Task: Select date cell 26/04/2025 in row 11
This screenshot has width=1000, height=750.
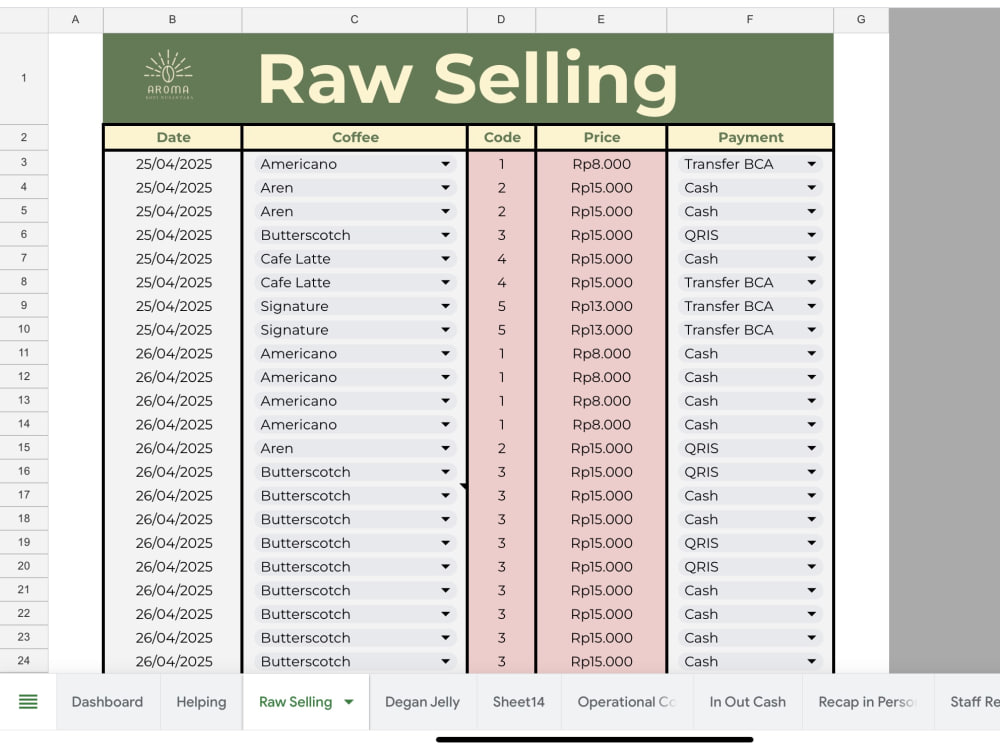Action: pos(173,353)
